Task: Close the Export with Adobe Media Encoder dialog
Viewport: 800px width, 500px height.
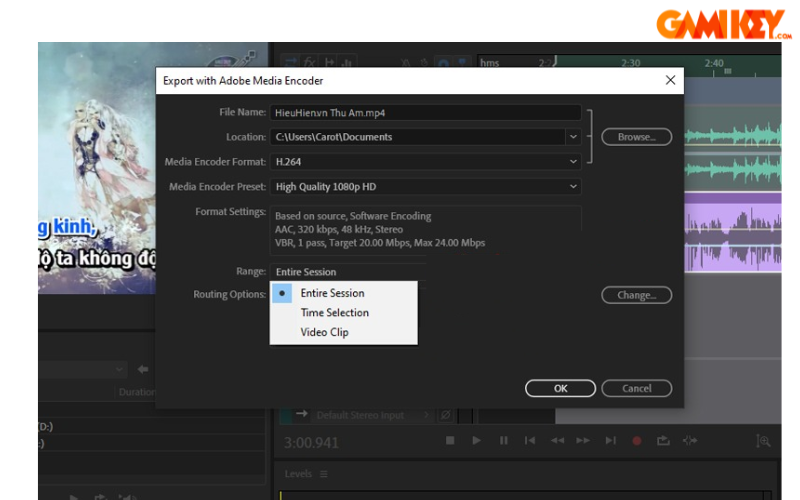Action: coord(670,80)
